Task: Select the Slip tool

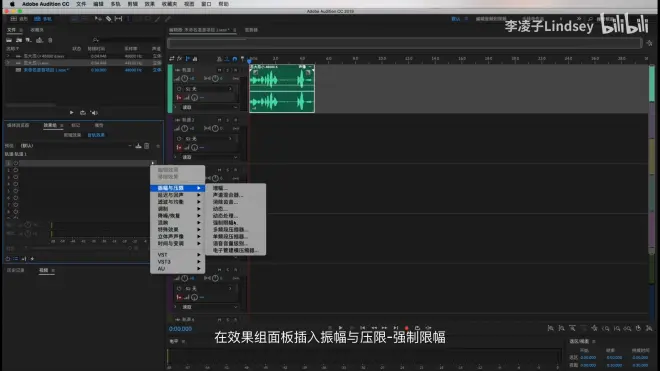Action: (119, 19)
